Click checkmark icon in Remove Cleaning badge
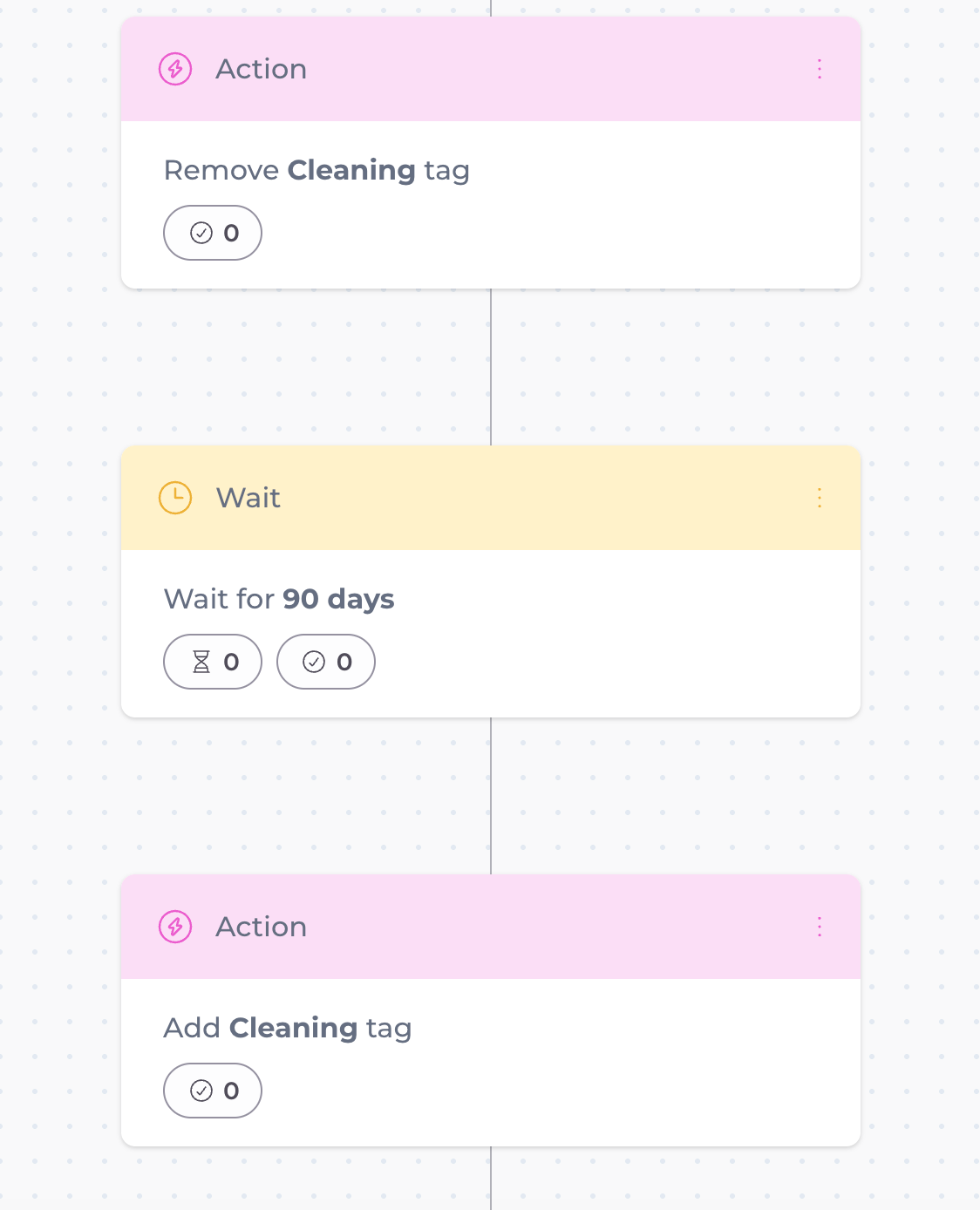The image size is (980, 1210). pyautogui.click(x=201, y=233)
